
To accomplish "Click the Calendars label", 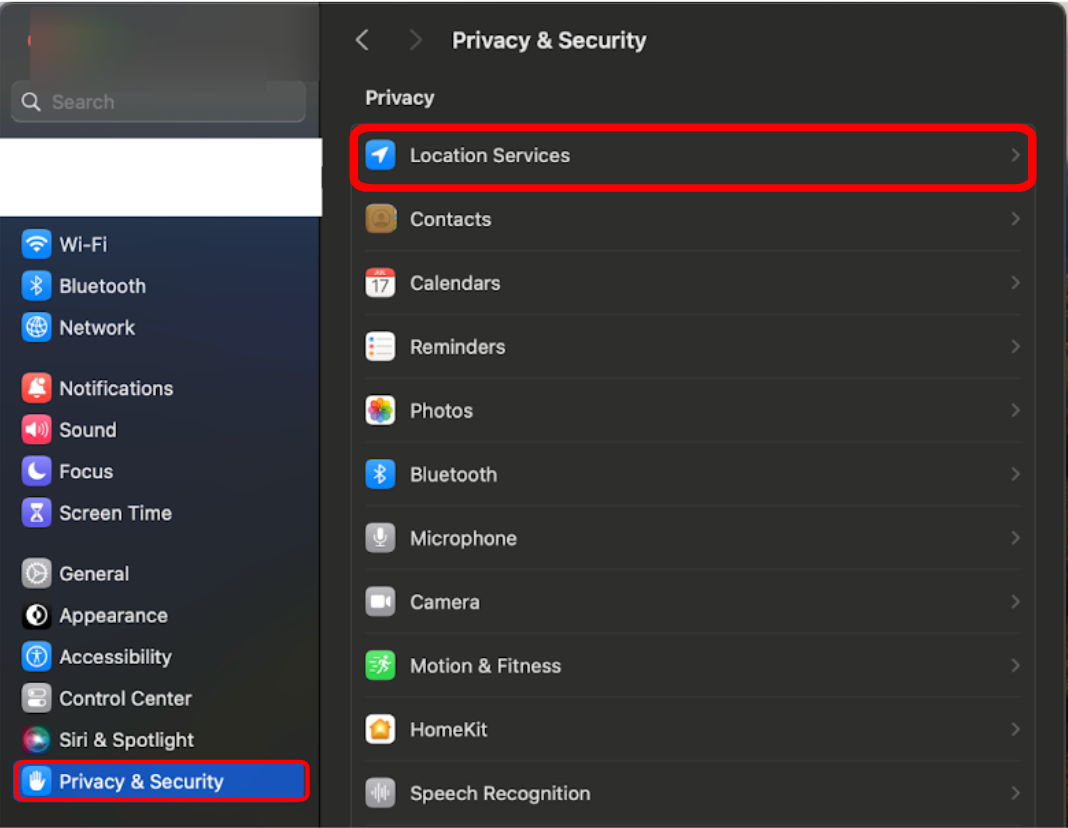I will (455, 283).
